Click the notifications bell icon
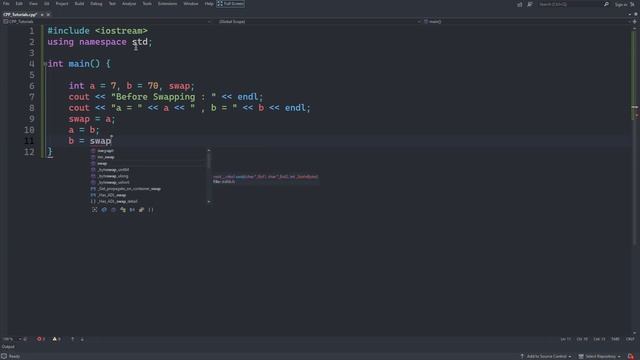The width and height of the screenshot is (640, 360). (631, 356)
